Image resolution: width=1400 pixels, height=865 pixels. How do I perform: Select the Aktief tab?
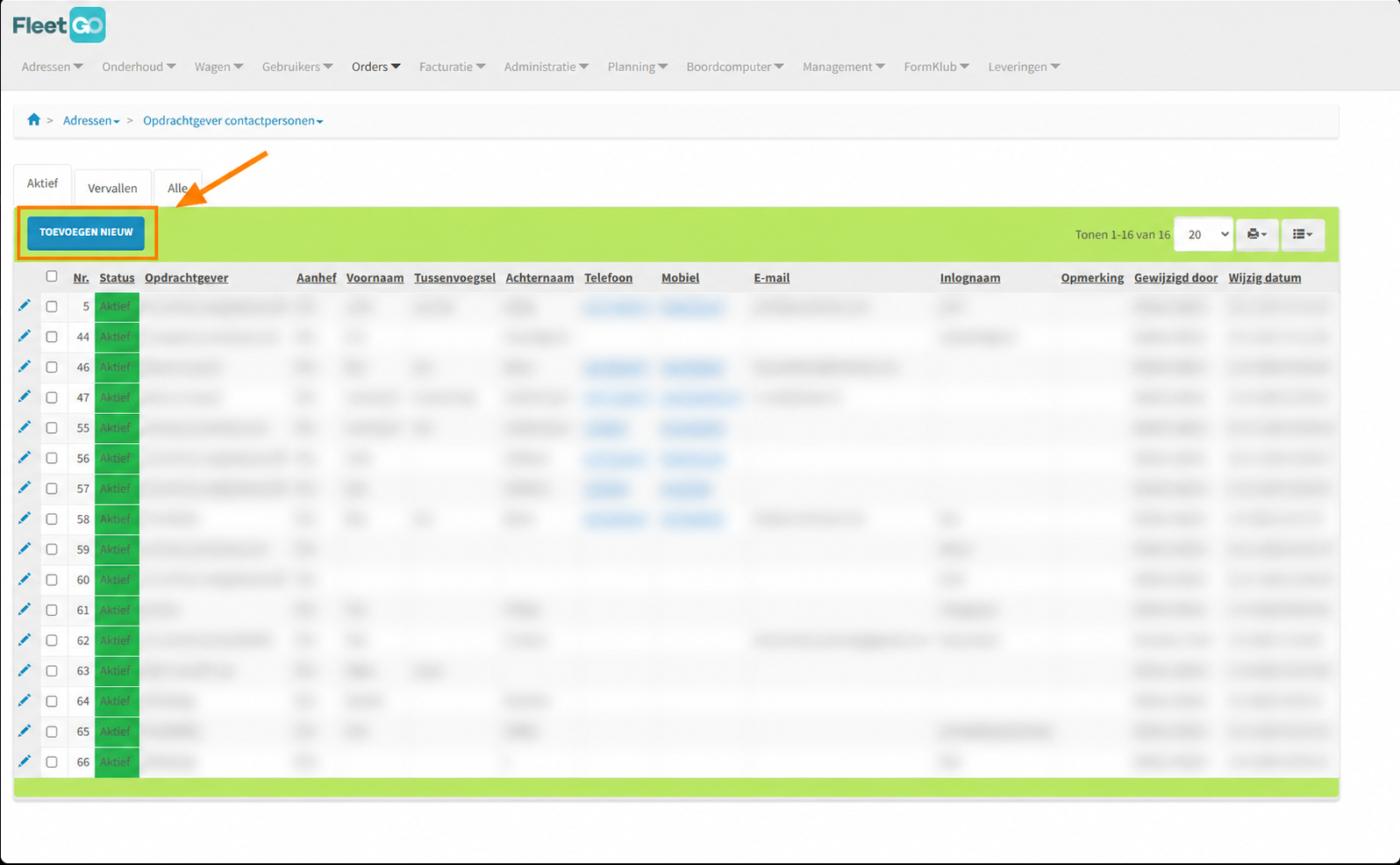42,183
